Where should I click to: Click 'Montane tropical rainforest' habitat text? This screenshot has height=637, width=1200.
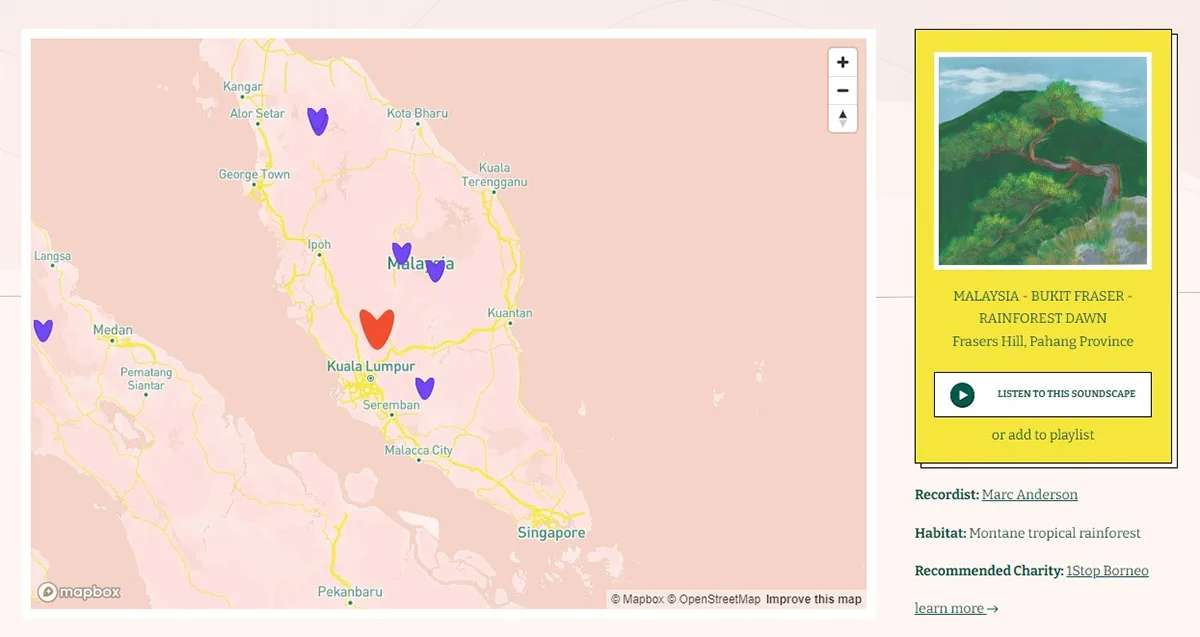(1055, 533)
